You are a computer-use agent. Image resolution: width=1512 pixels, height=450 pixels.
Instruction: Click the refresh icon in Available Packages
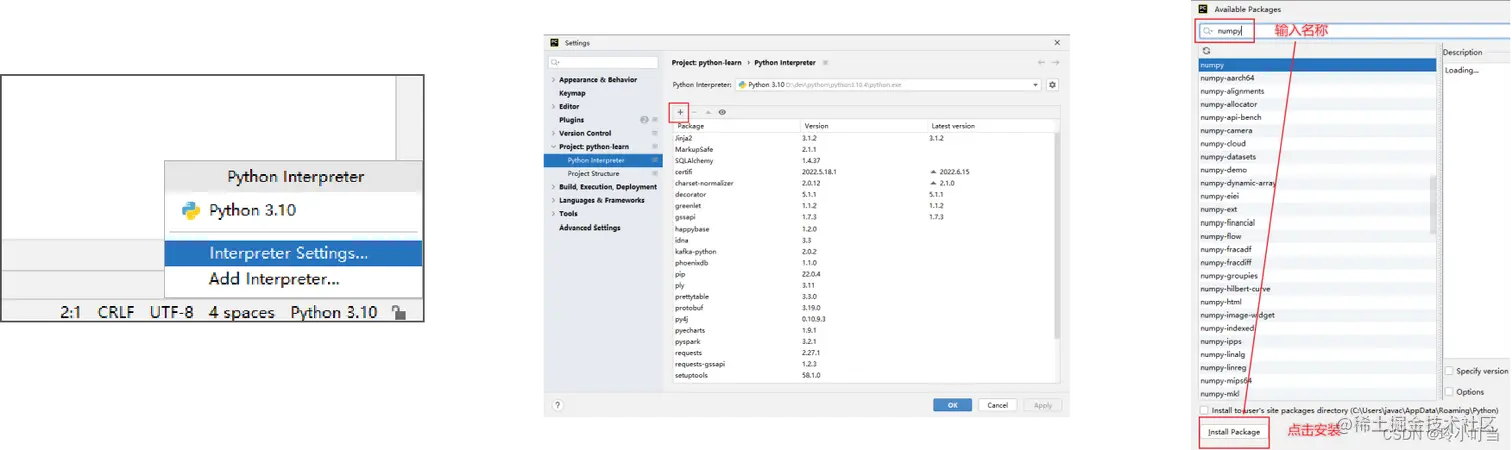tap(1207, 50)
